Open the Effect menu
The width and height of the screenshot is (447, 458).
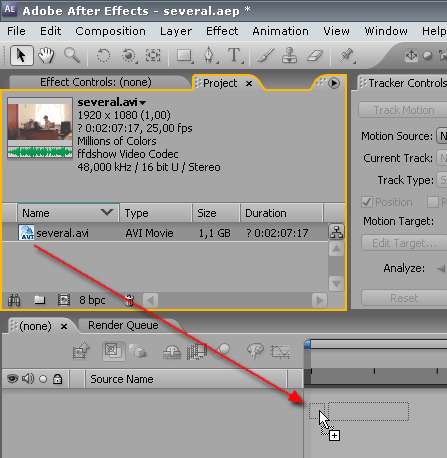[222, 31]
